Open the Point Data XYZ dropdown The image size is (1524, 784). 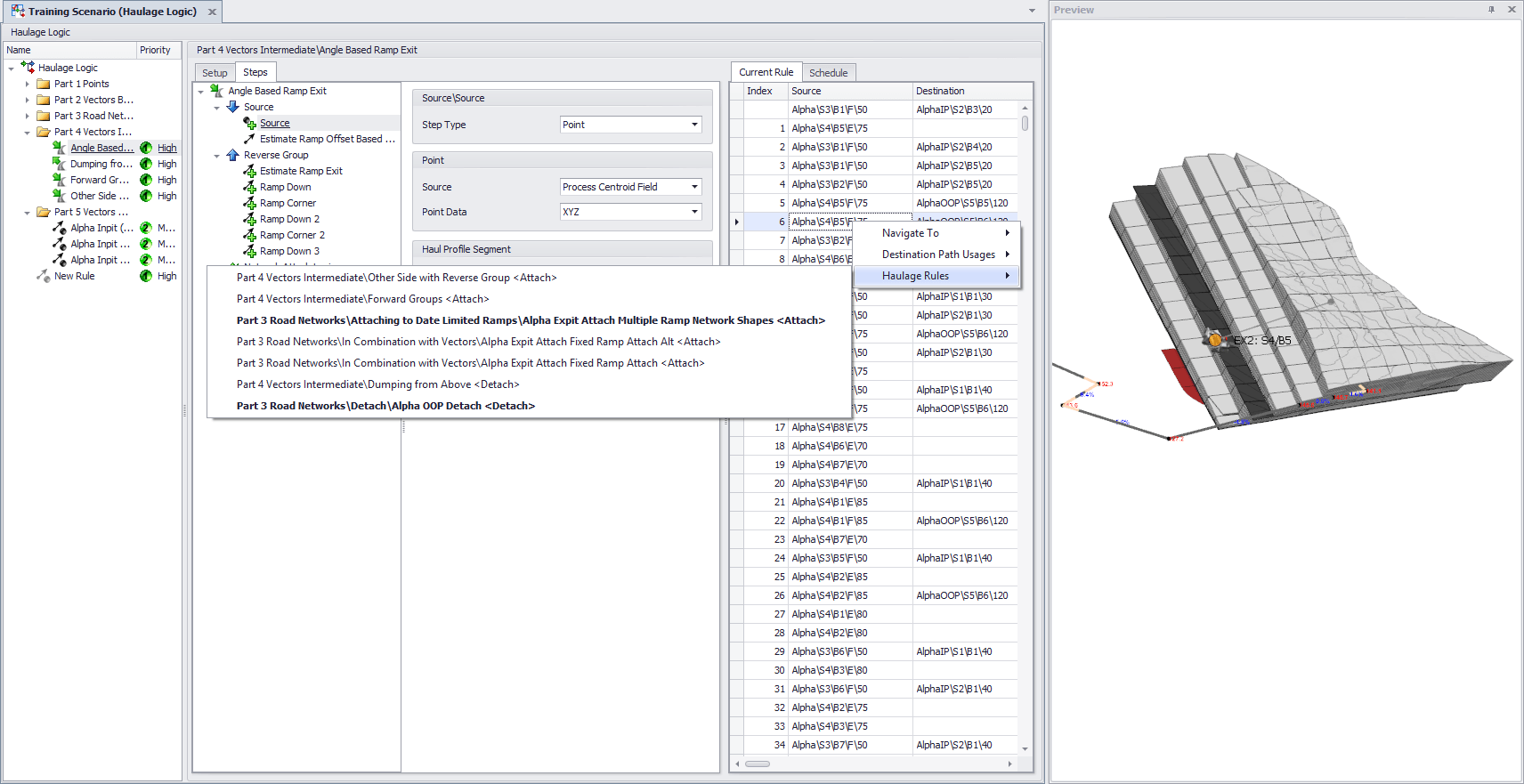[694, 213]
